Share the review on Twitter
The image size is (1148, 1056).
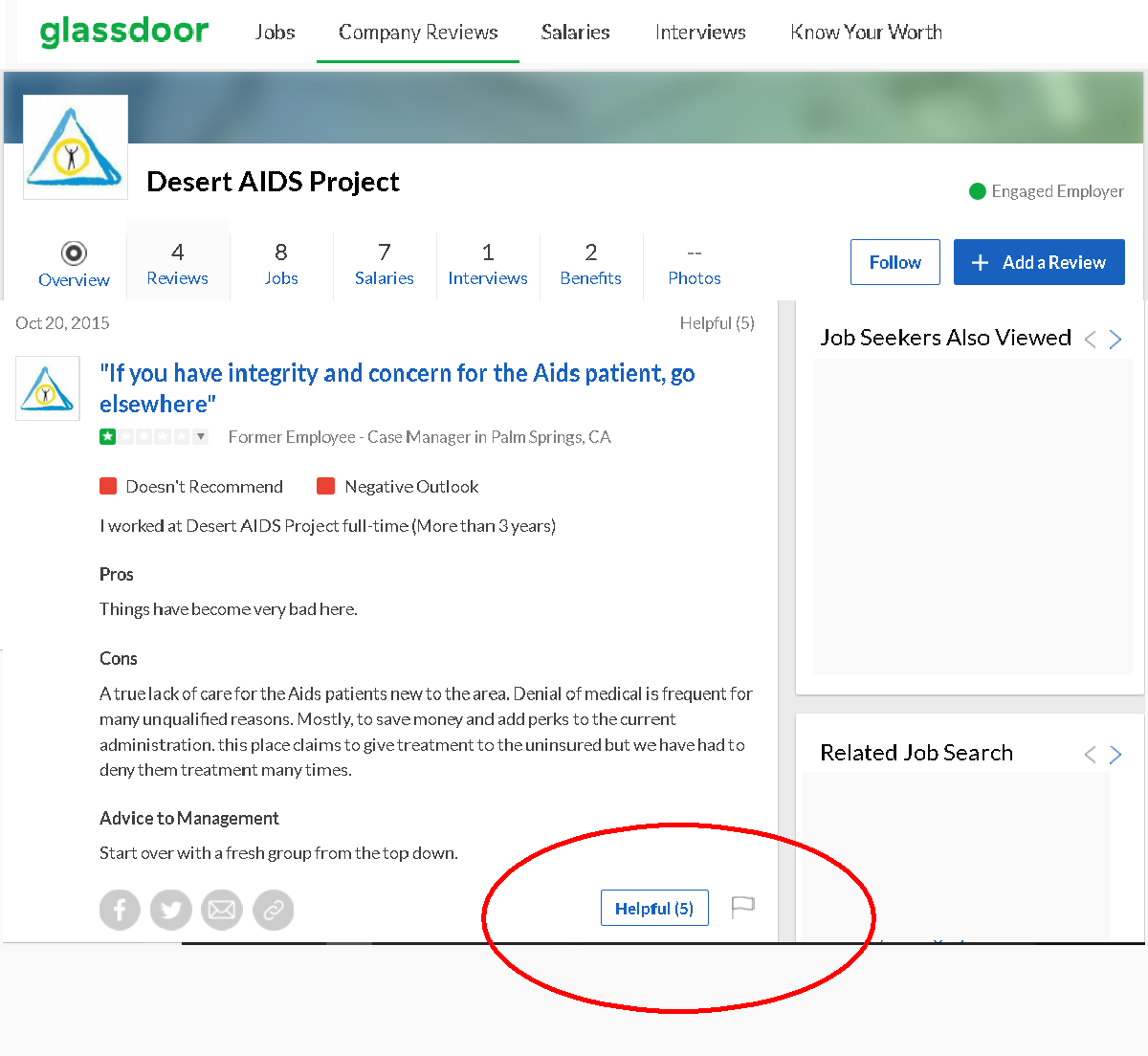[171, 910]
